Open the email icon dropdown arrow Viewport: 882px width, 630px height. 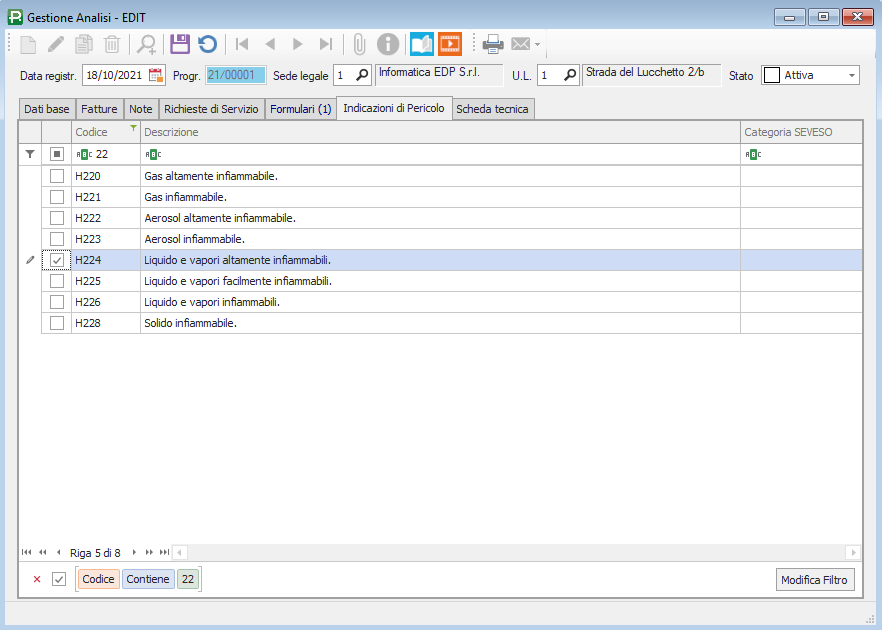pos(538,45)
